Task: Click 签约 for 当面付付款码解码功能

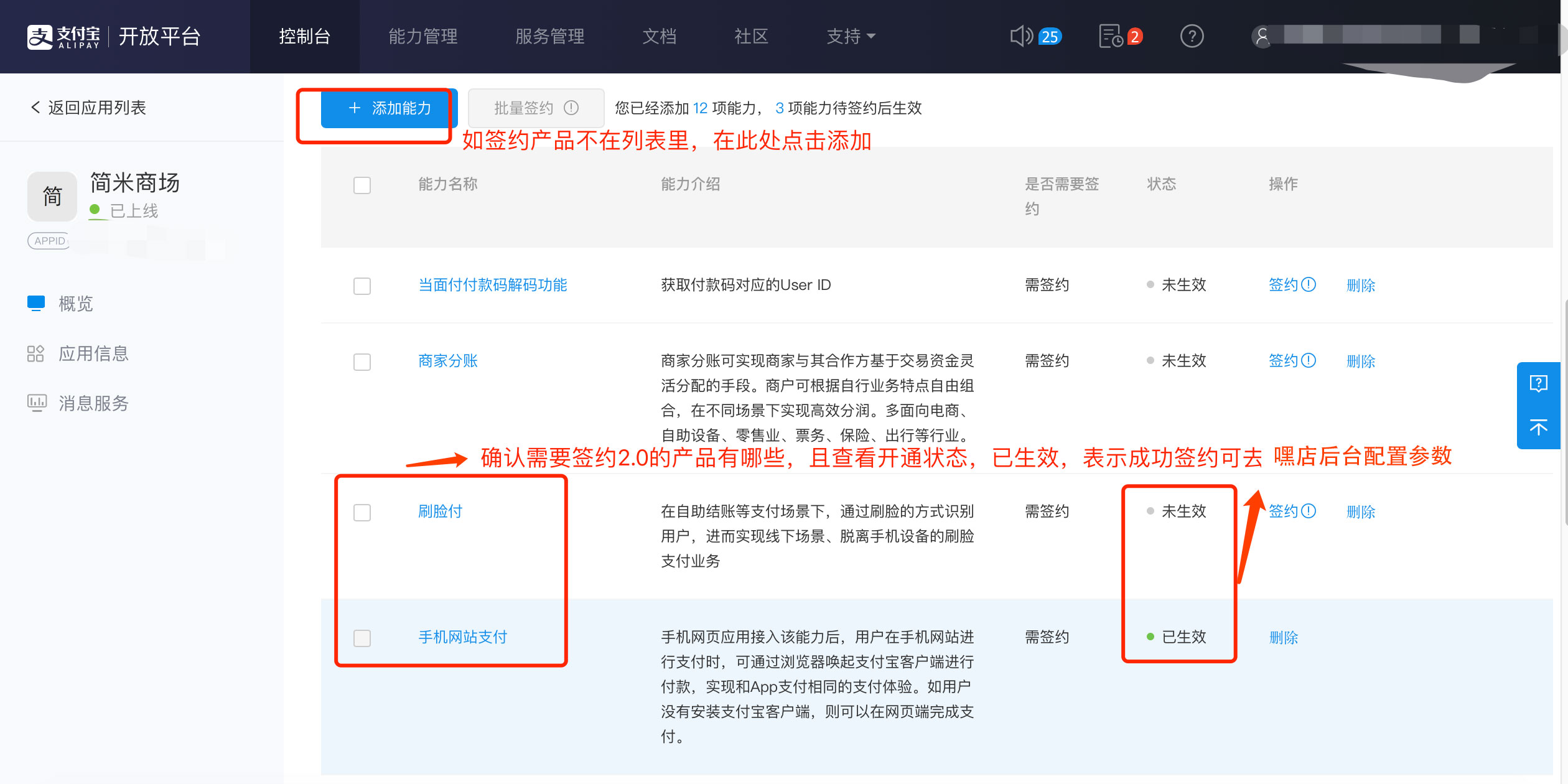Action: (x=1283, y=285)
